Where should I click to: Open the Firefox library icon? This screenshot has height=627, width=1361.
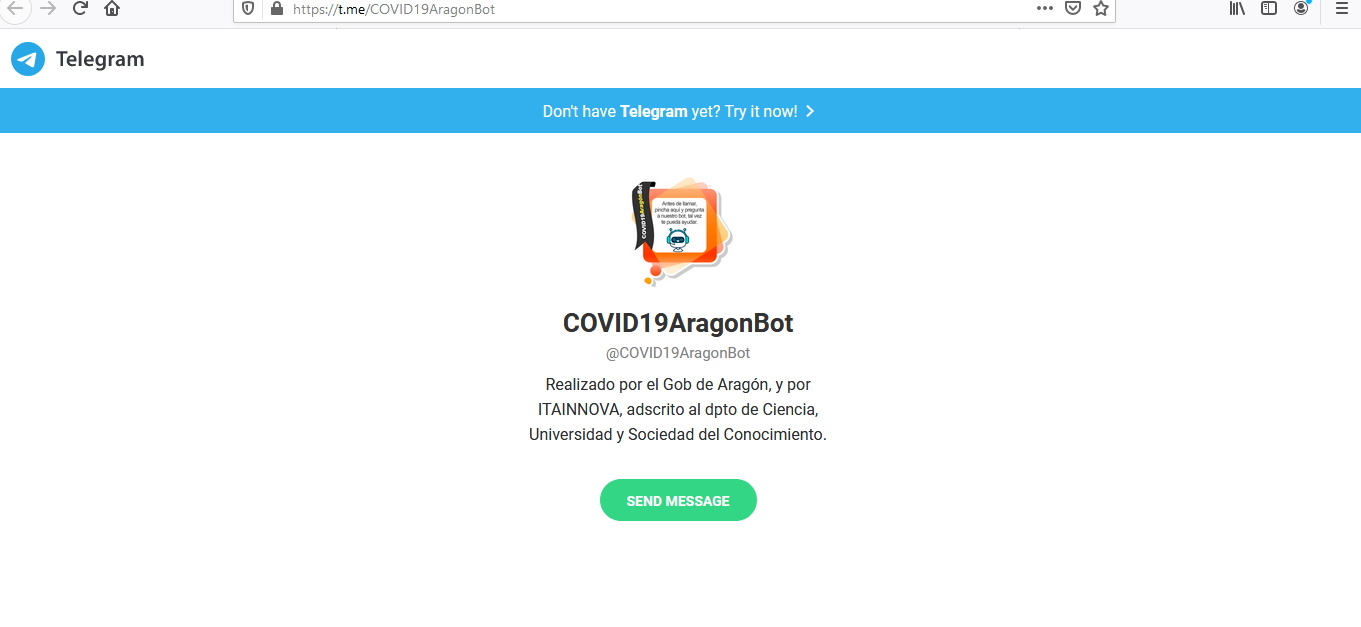[1237, 8]
